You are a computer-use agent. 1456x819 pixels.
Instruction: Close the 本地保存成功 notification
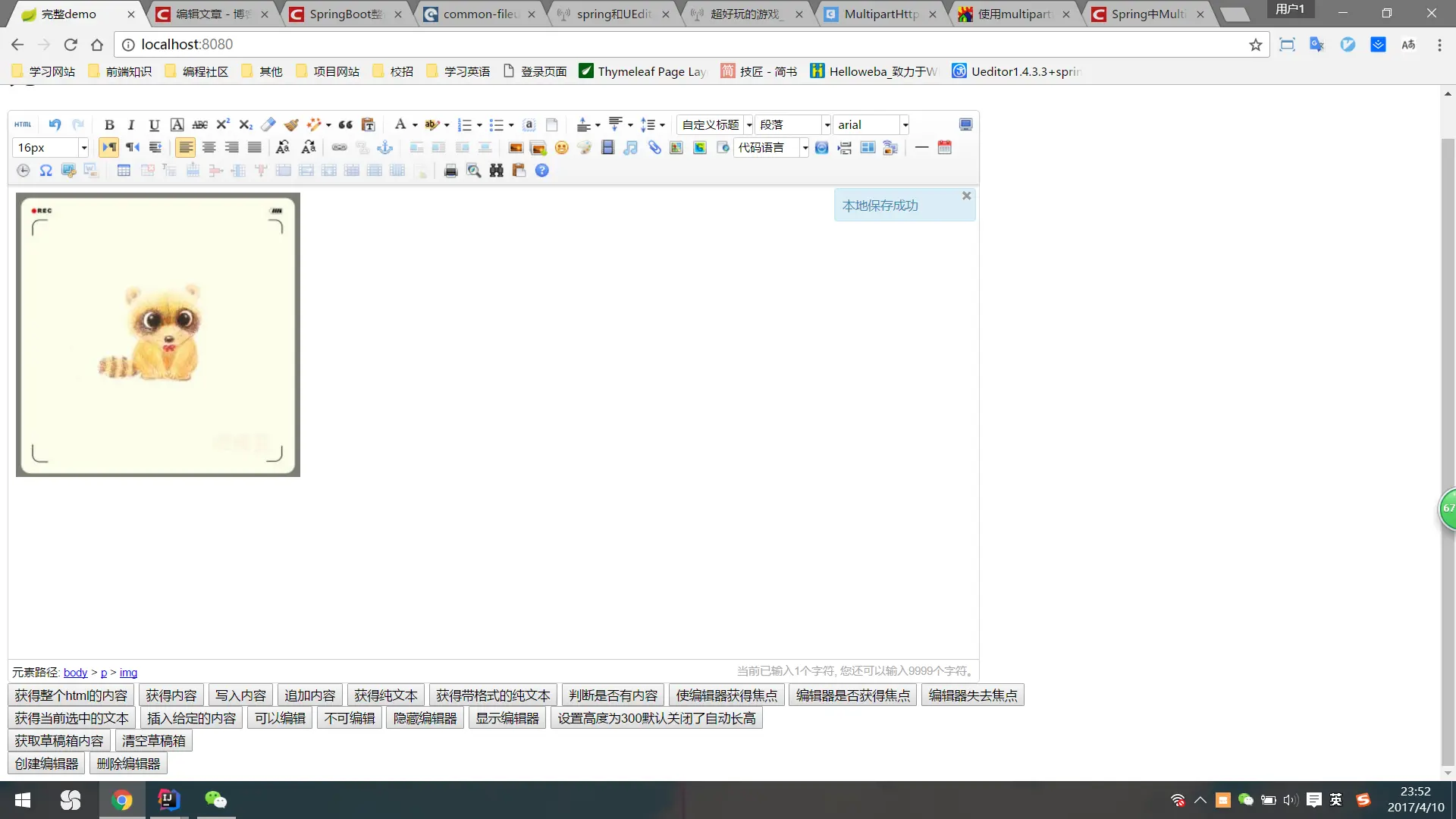coord(966,196)
